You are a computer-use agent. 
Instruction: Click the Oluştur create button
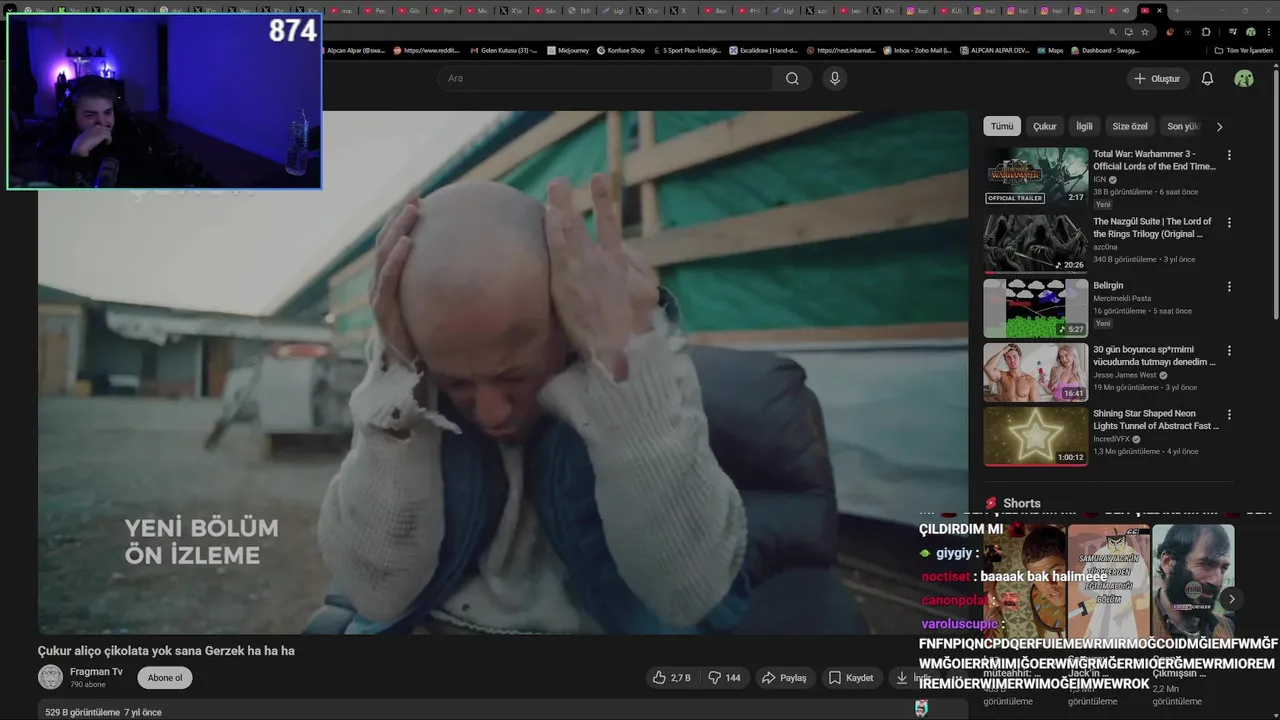coord(1157,78)
